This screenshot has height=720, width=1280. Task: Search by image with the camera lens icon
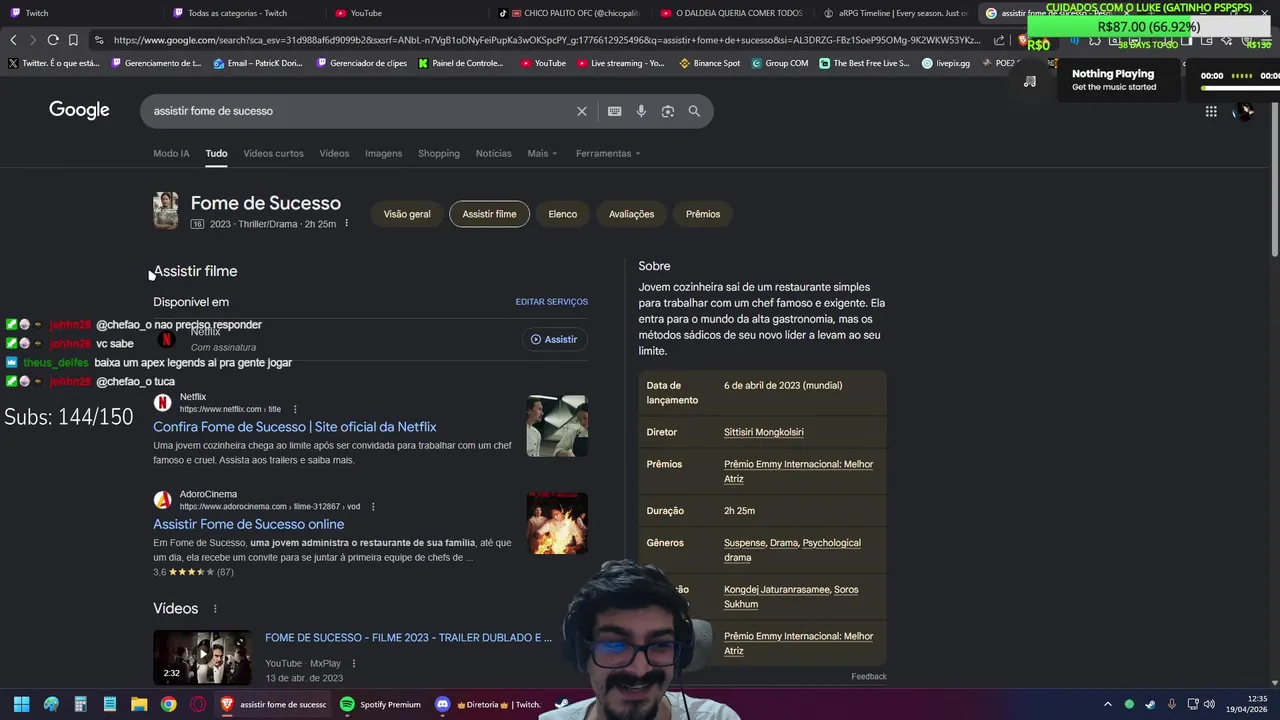point(668,111)
